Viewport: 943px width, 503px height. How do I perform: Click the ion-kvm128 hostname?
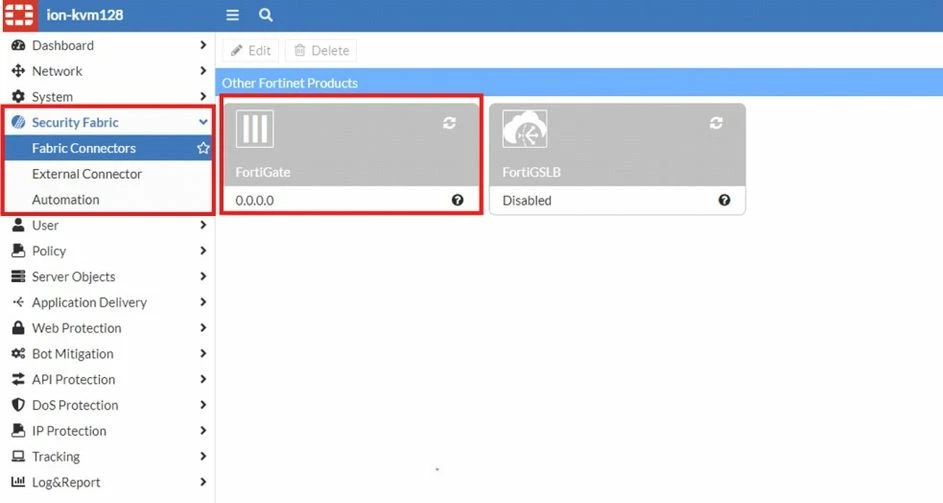pyautogui.click(x=85, y=15)
